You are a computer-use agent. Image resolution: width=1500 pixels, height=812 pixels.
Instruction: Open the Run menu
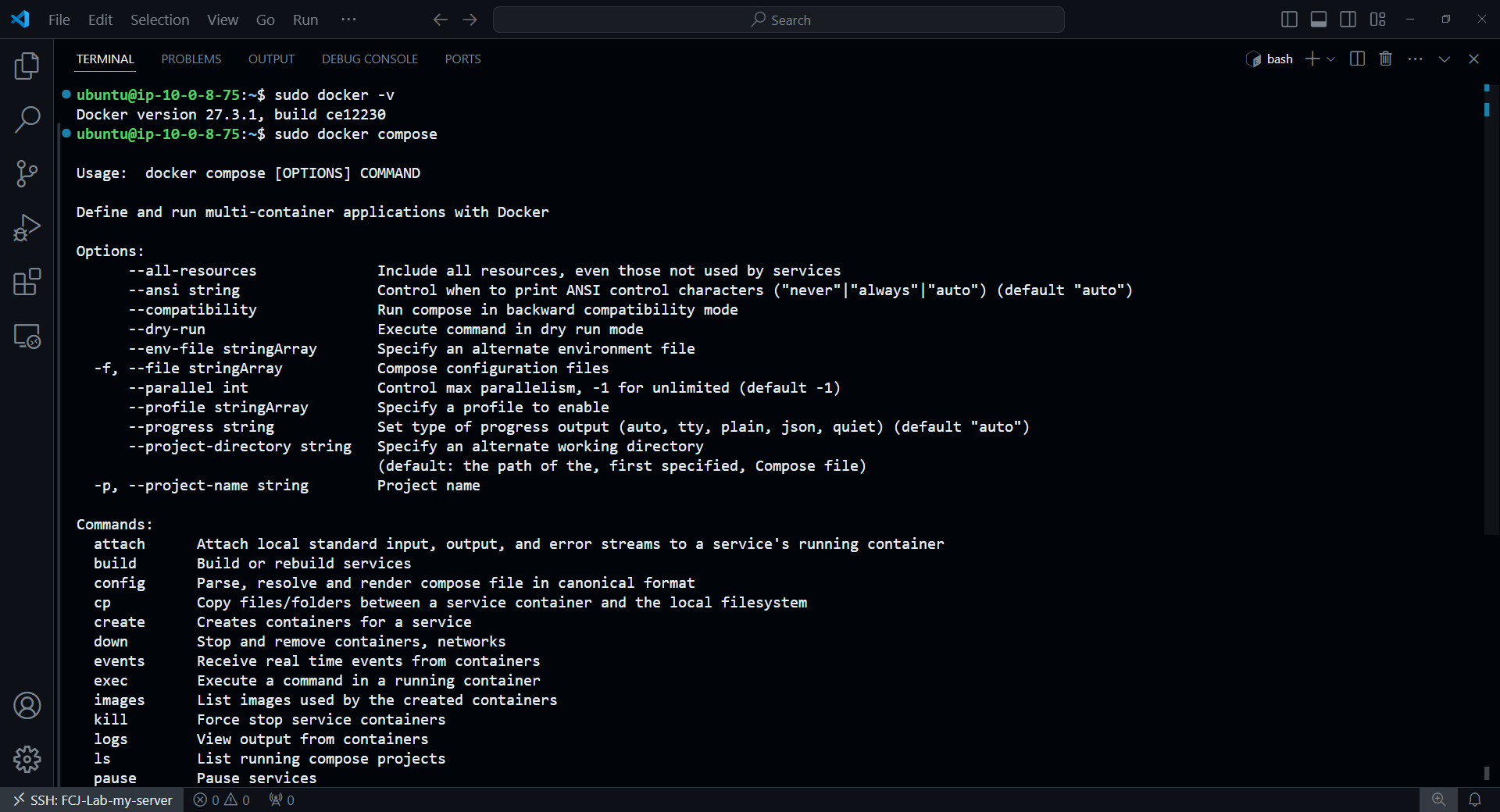[305, 20]
